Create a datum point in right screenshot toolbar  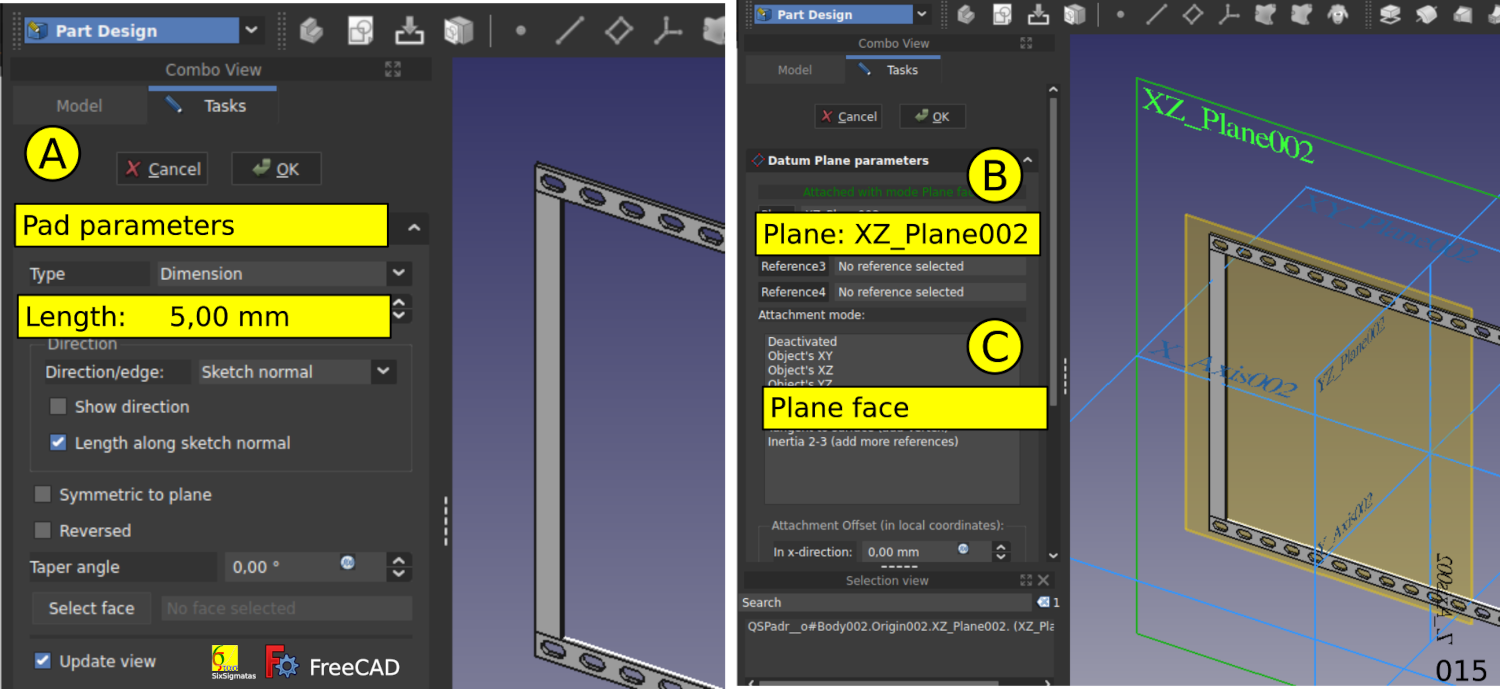pyautogui.click(x=1120, y=14)
